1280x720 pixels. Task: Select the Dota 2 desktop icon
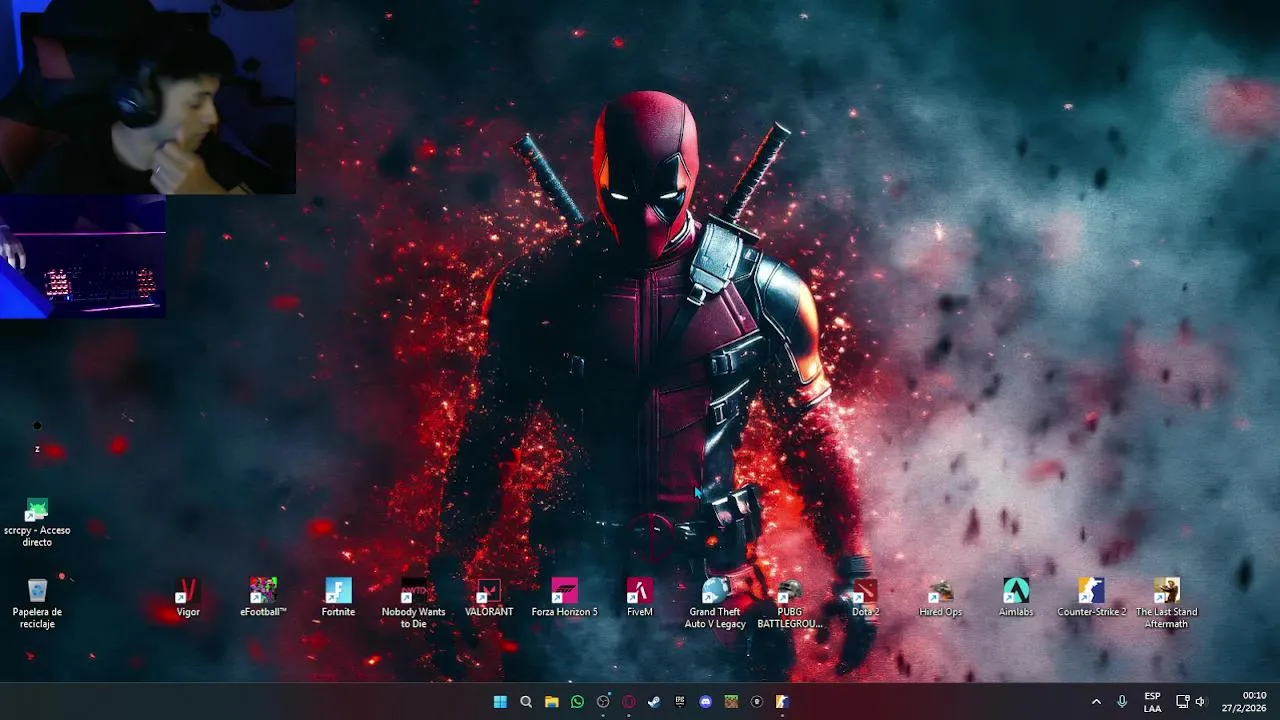click(865, 597)
